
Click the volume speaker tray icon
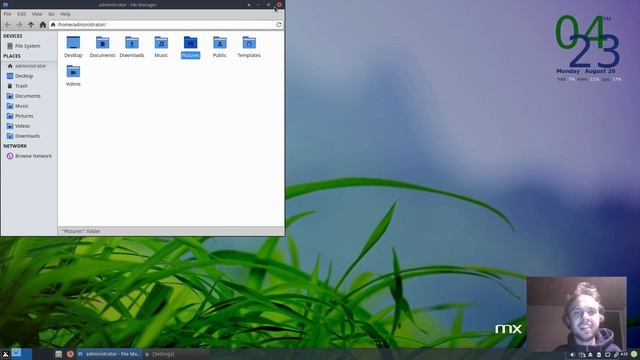click(x=572, y=355)
